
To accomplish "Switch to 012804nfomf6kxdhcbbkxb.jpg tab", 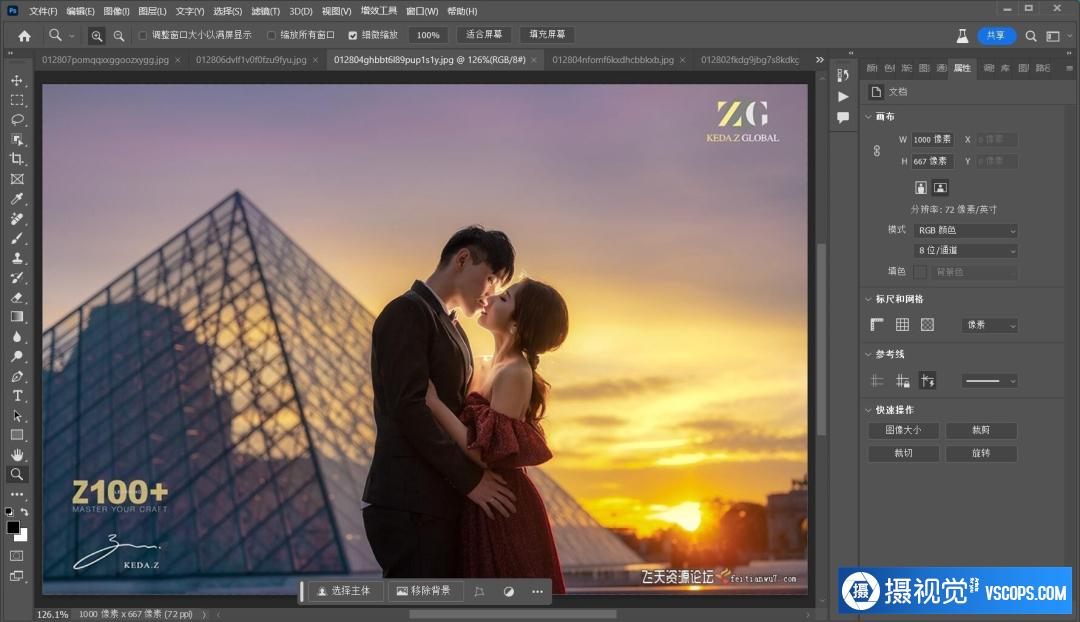I will click(x=613, y=60).
